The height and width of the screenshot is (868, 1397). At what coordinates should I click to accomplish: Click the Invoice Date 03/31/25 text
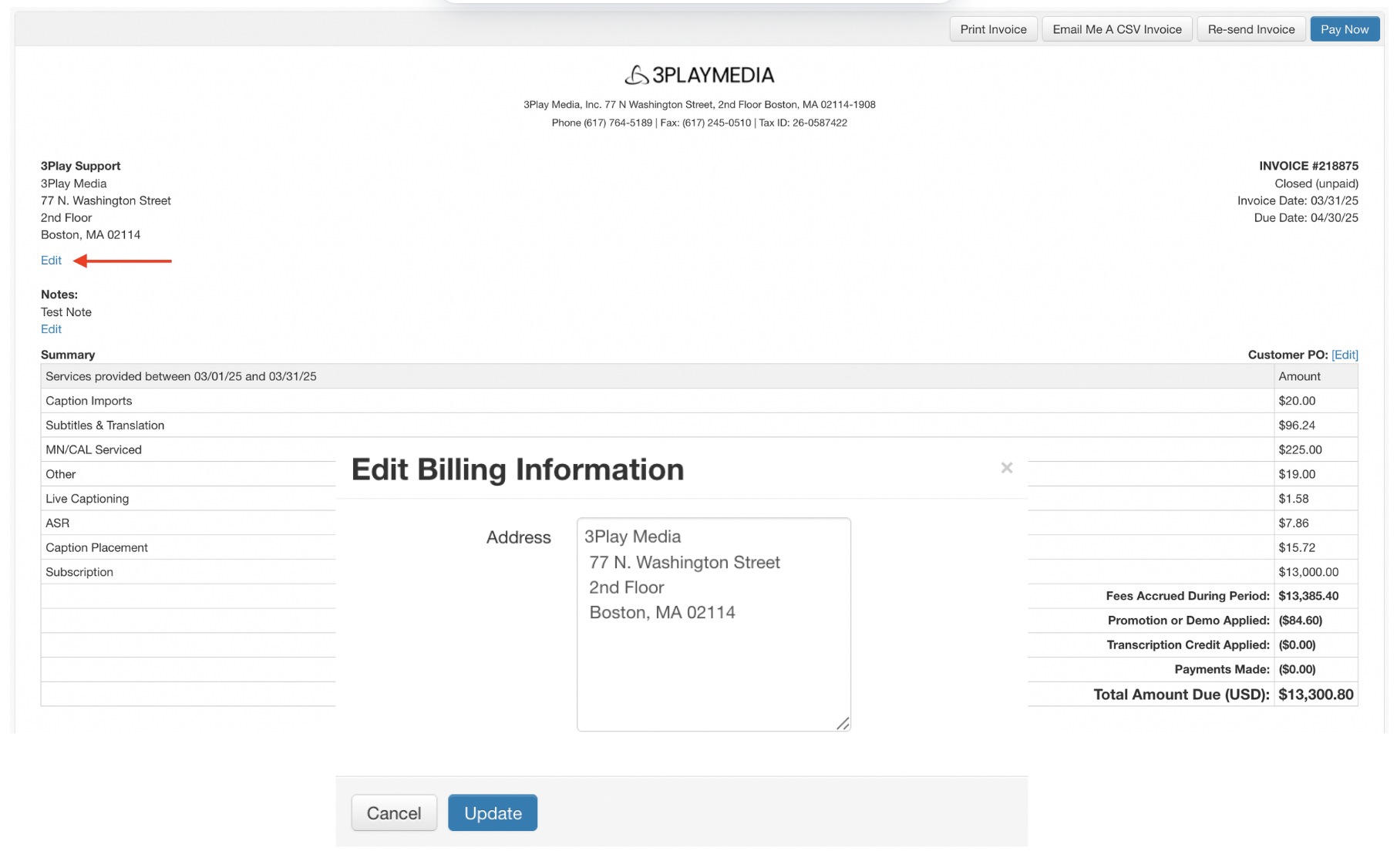(1298, 200)
